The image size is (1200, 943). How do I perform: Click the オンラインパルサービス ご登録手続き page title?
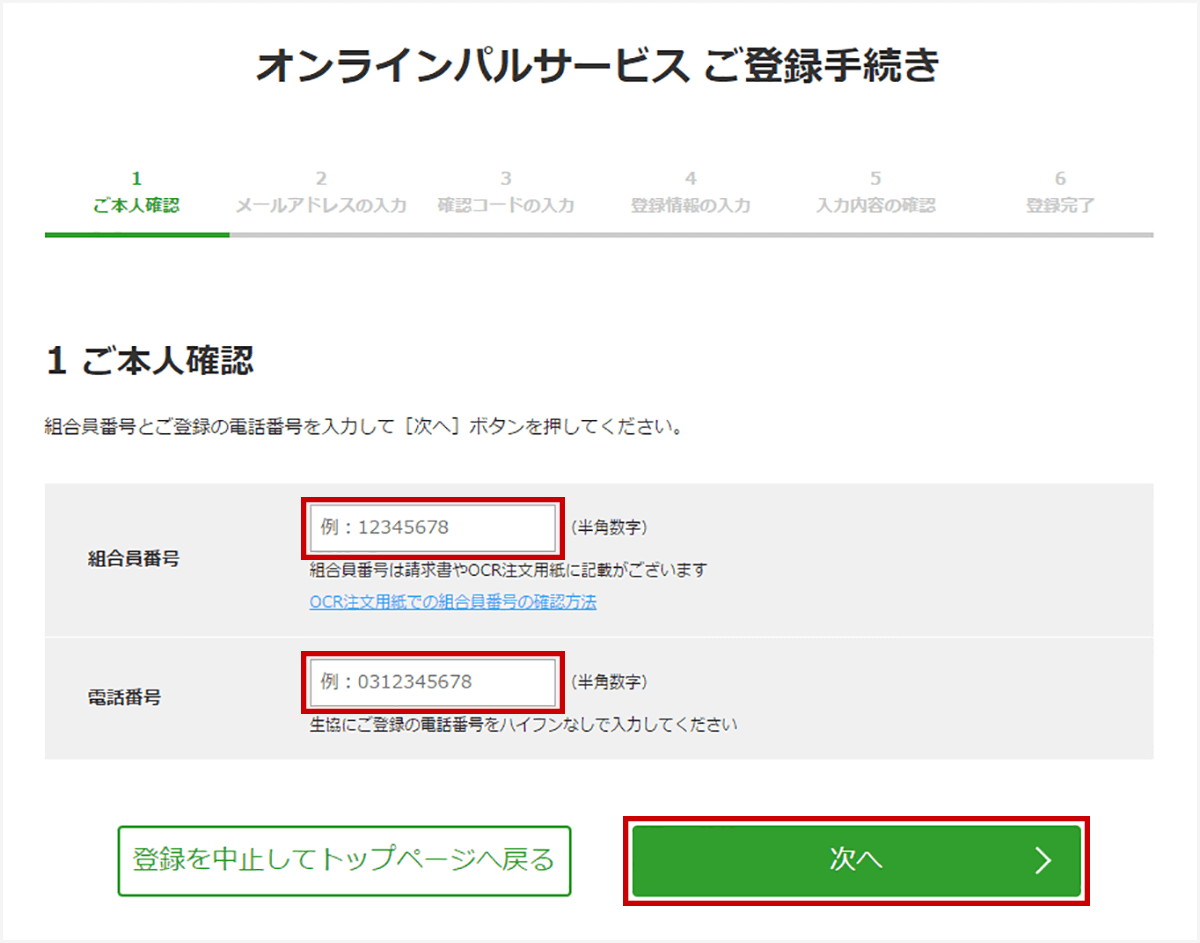(x=598, y=67)
